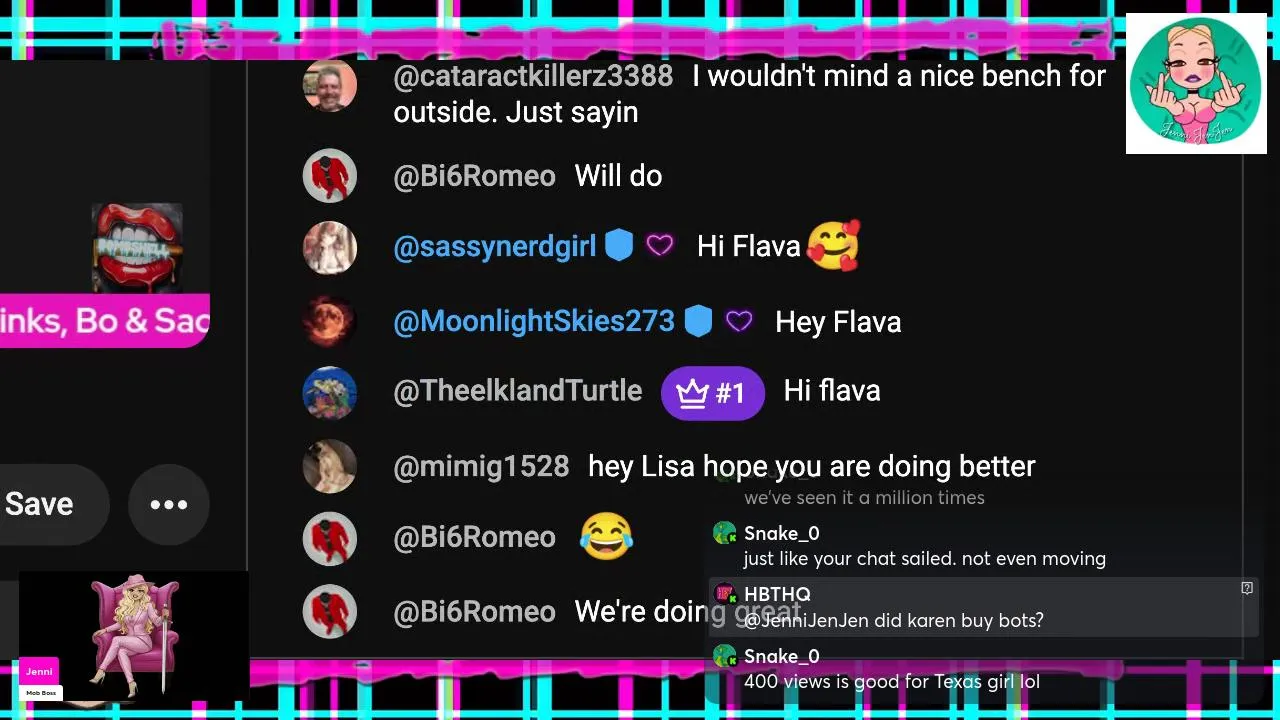The height and width of the screenshot is (720, 1280).
Task: Click the blue shield badge beside sassynerdgirl
Action: point(619,245)
